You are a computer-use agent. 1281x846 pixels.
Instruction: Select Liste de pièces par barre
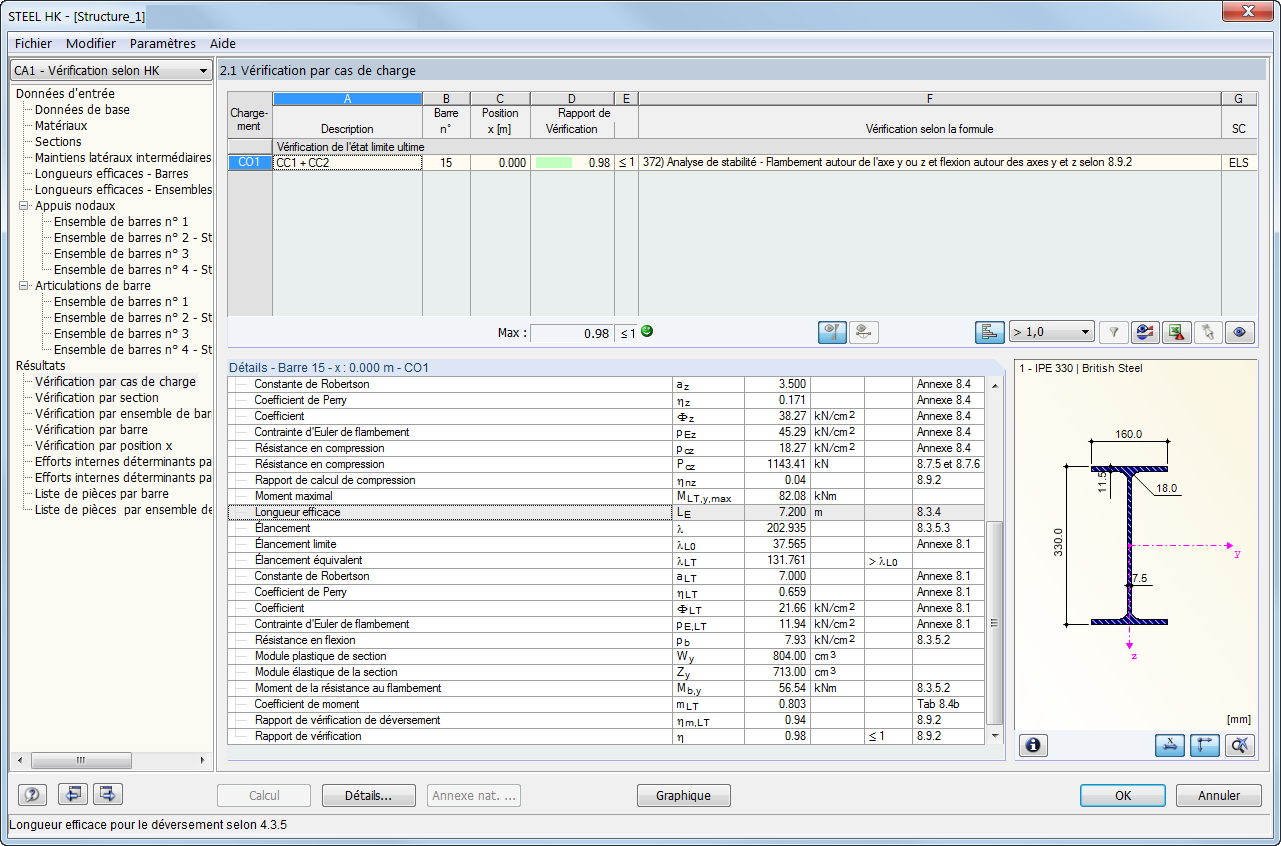pos(102,494)
